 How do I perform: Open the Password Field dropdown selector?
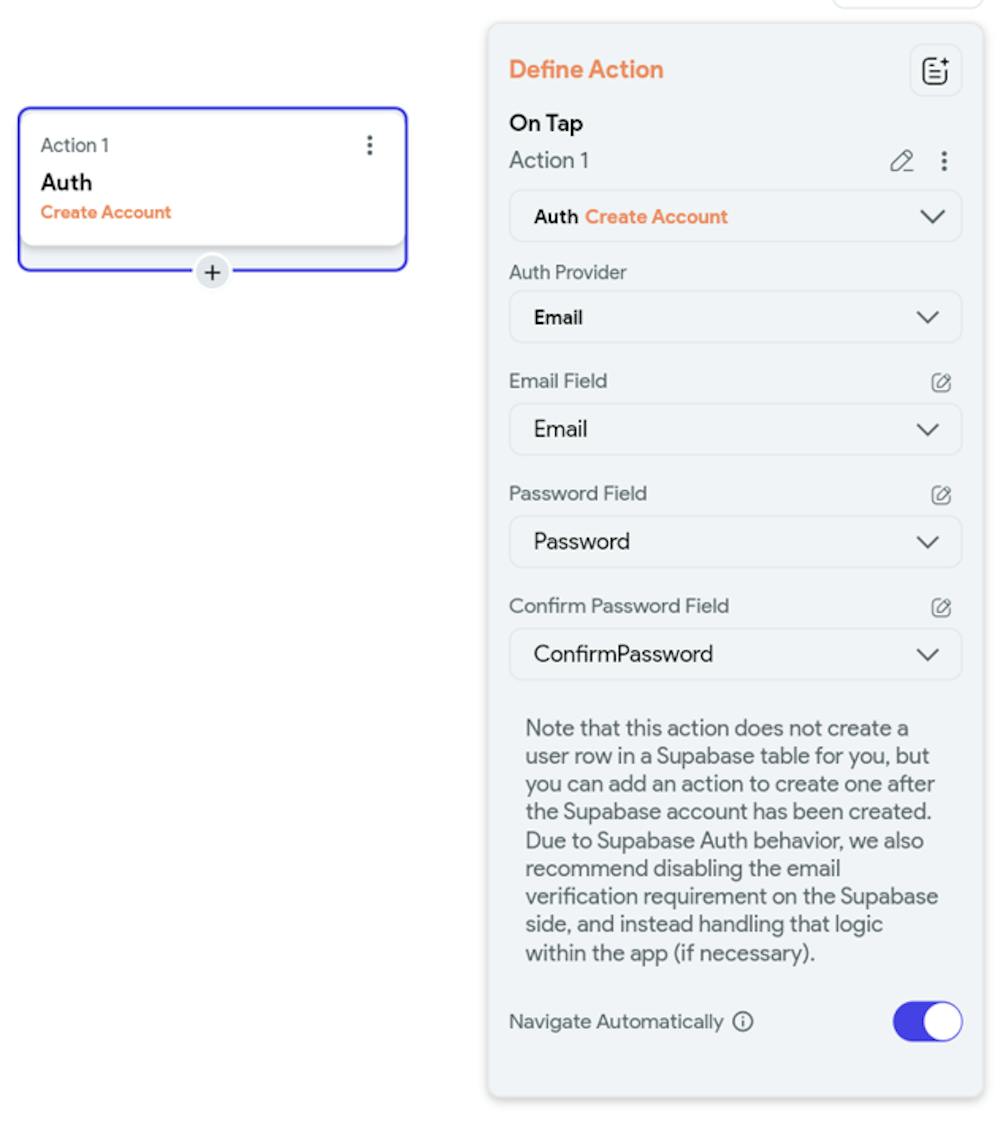pyautogui.click(x=735, y=541)
